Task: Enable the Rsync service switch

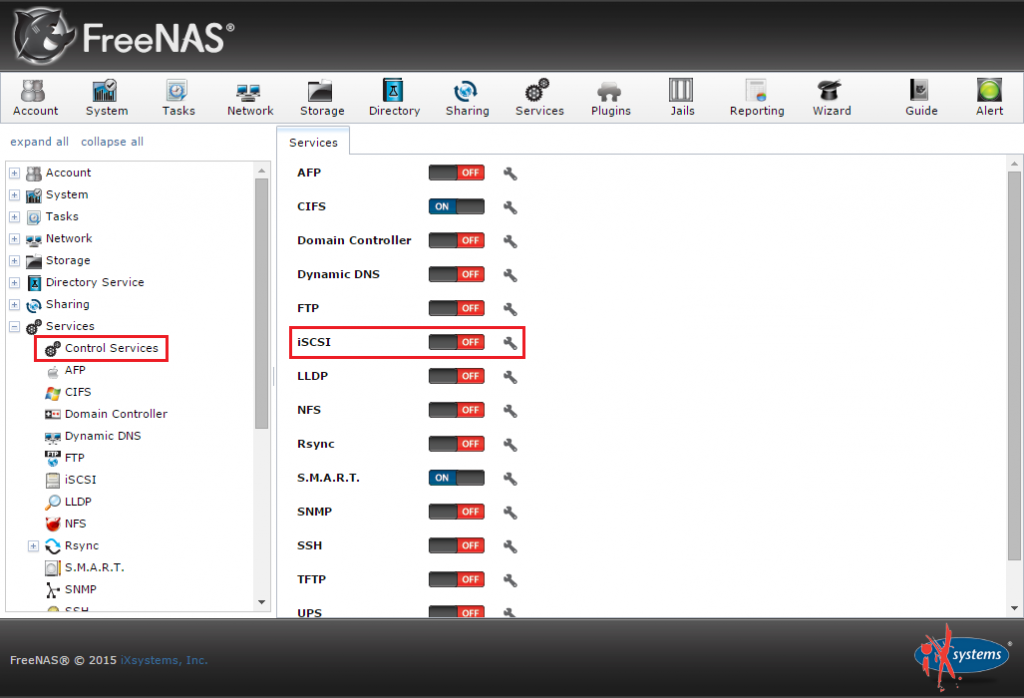Action: point(456,444)
